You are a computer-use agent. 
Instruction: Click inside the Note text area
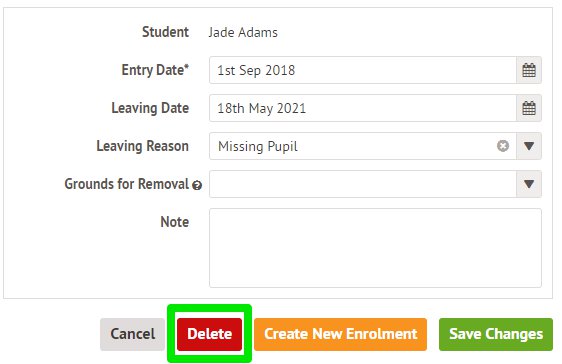tap(375, 248)
